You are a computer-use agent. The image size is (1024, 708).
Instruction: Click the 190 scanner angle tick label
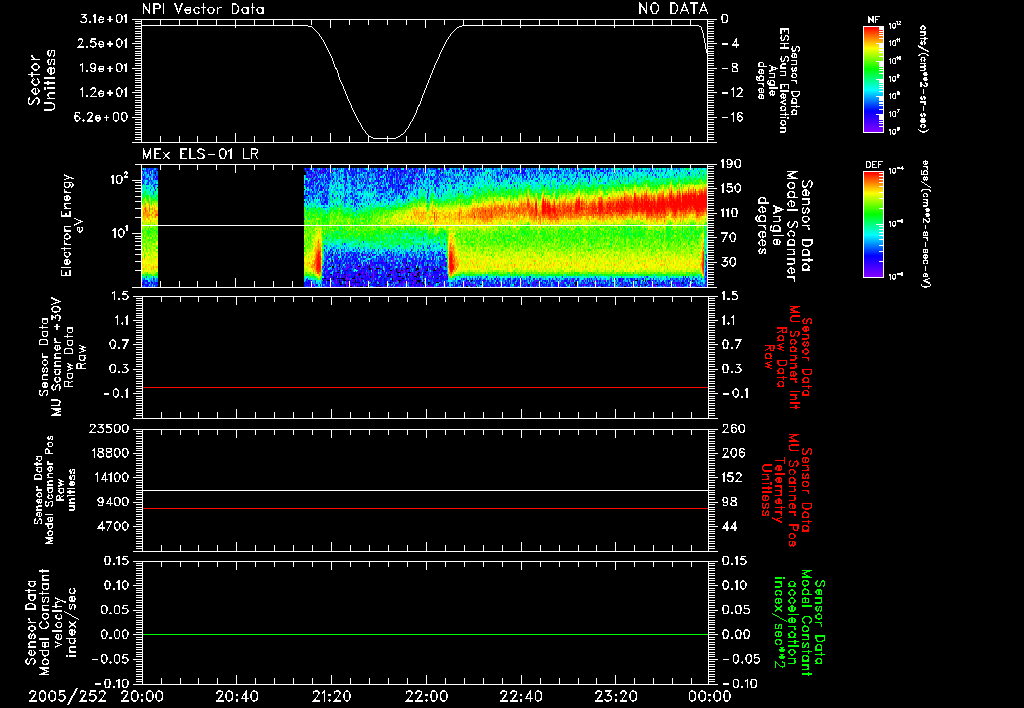pos(731,164)
